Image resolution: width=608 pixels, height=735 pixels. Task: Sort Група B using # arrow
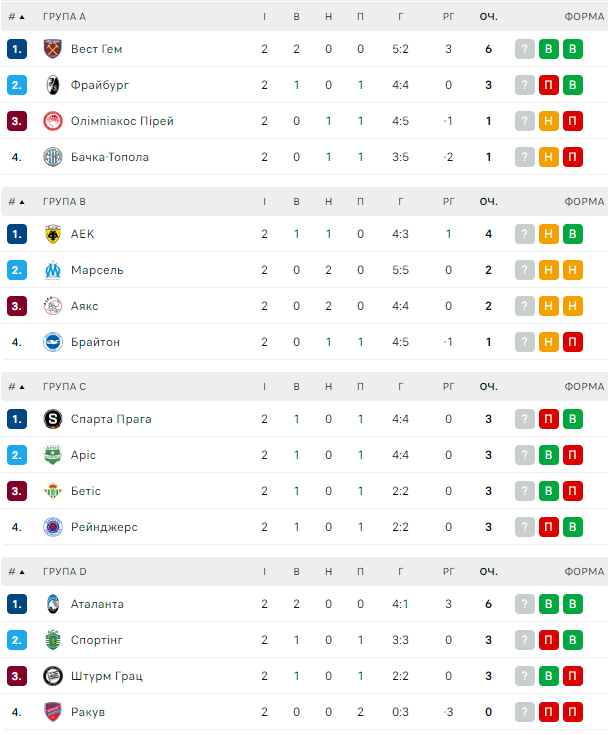[22, 202]
